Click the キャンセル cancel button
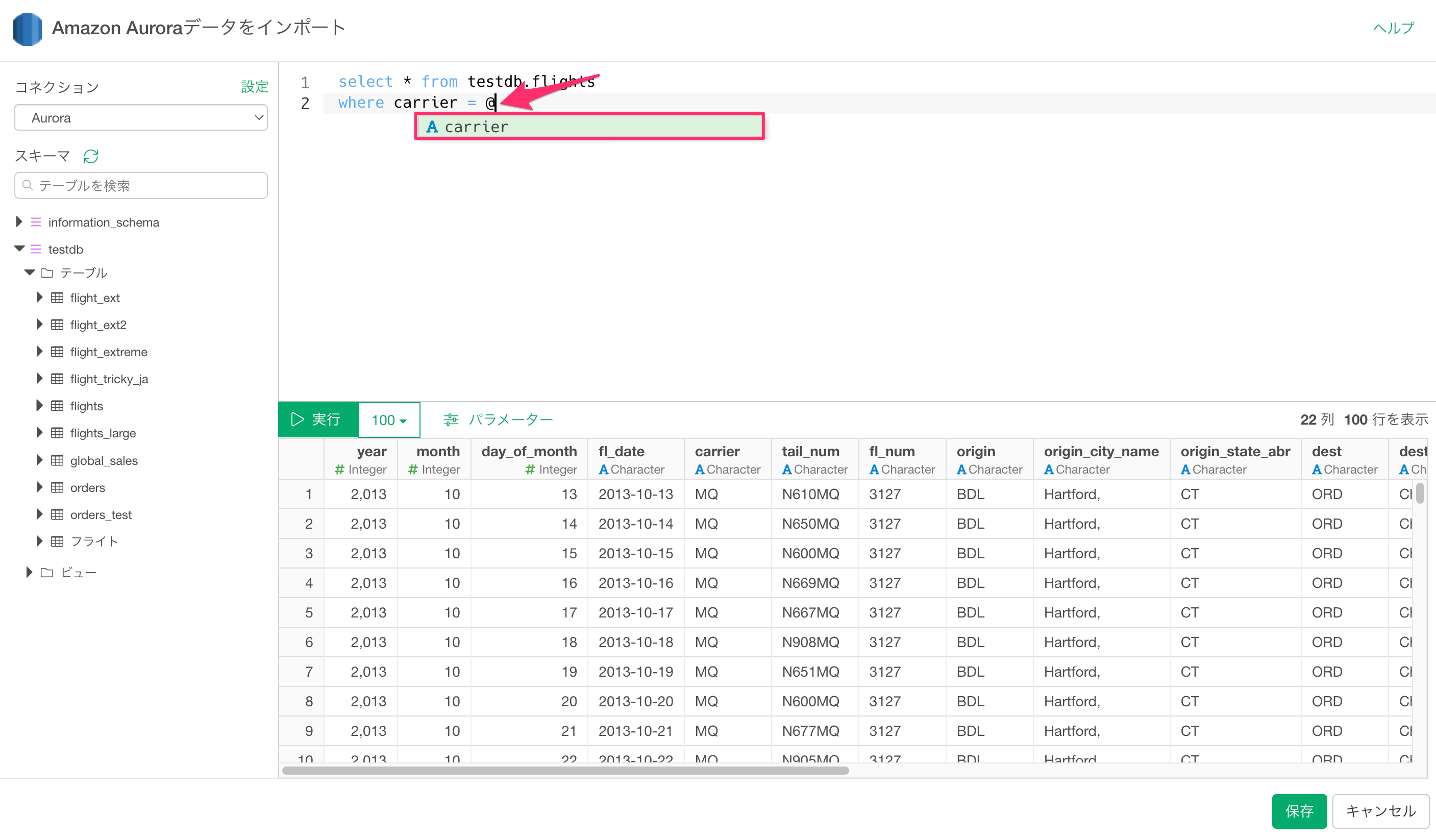The height and width of the screenshot is (840, 1436). pyautogui.click(x=1380, y=810)
